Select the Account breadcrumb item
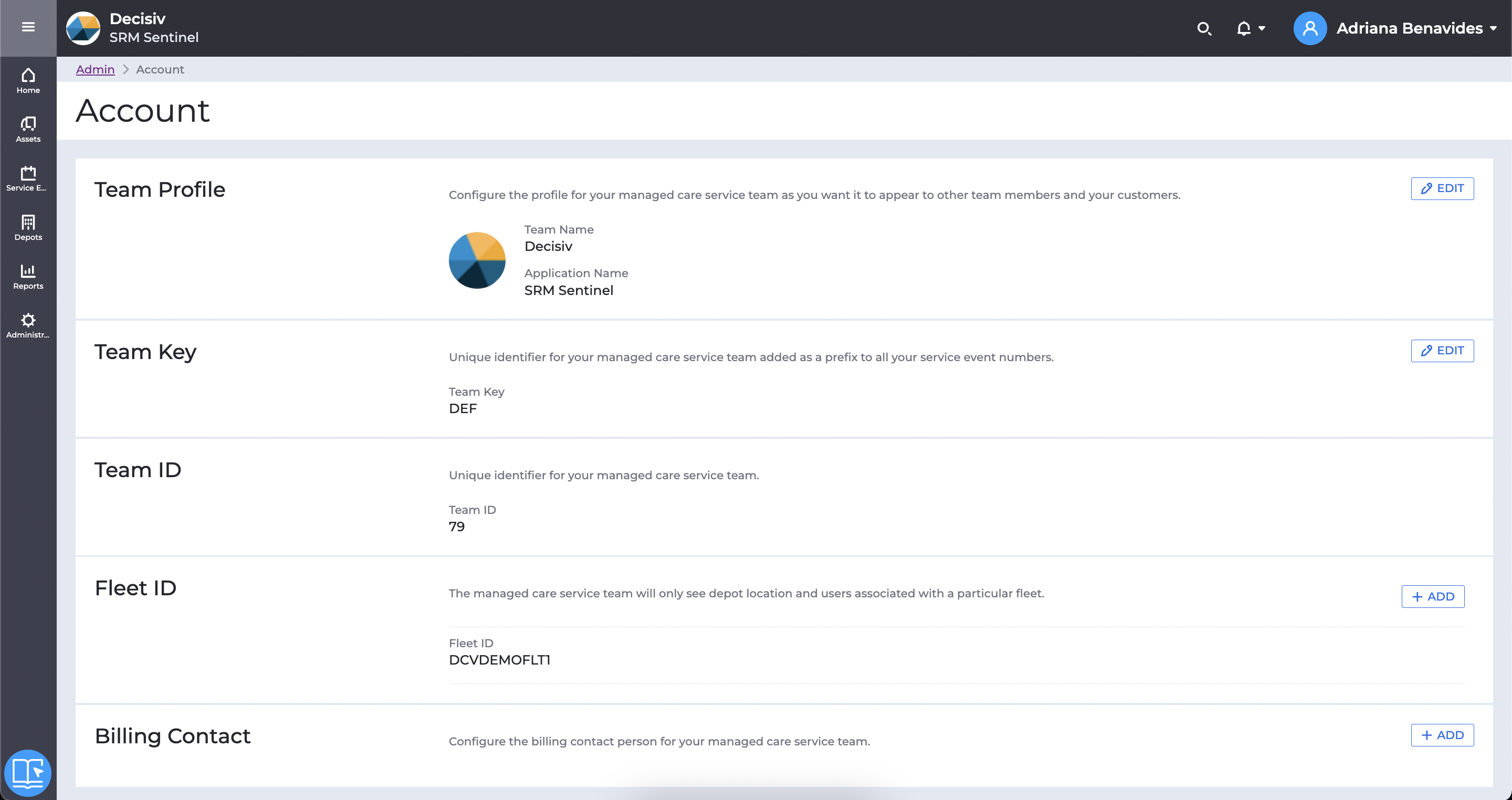This screenshot has height=800, width=1512. click(160, 69)
